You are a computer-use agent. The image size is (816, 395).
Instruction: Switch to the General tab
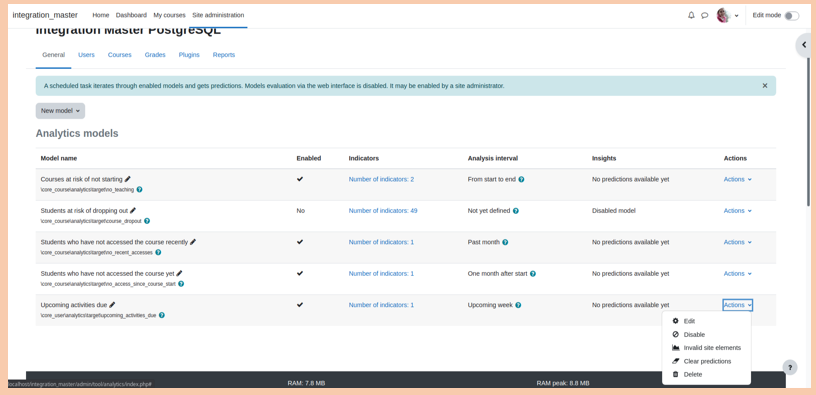click(x=54, y=55)
